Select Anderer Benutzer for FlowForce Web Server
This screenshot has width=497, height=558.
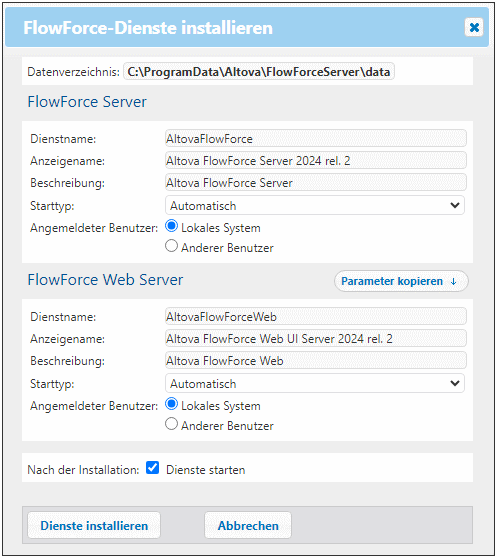pos(171,424)
